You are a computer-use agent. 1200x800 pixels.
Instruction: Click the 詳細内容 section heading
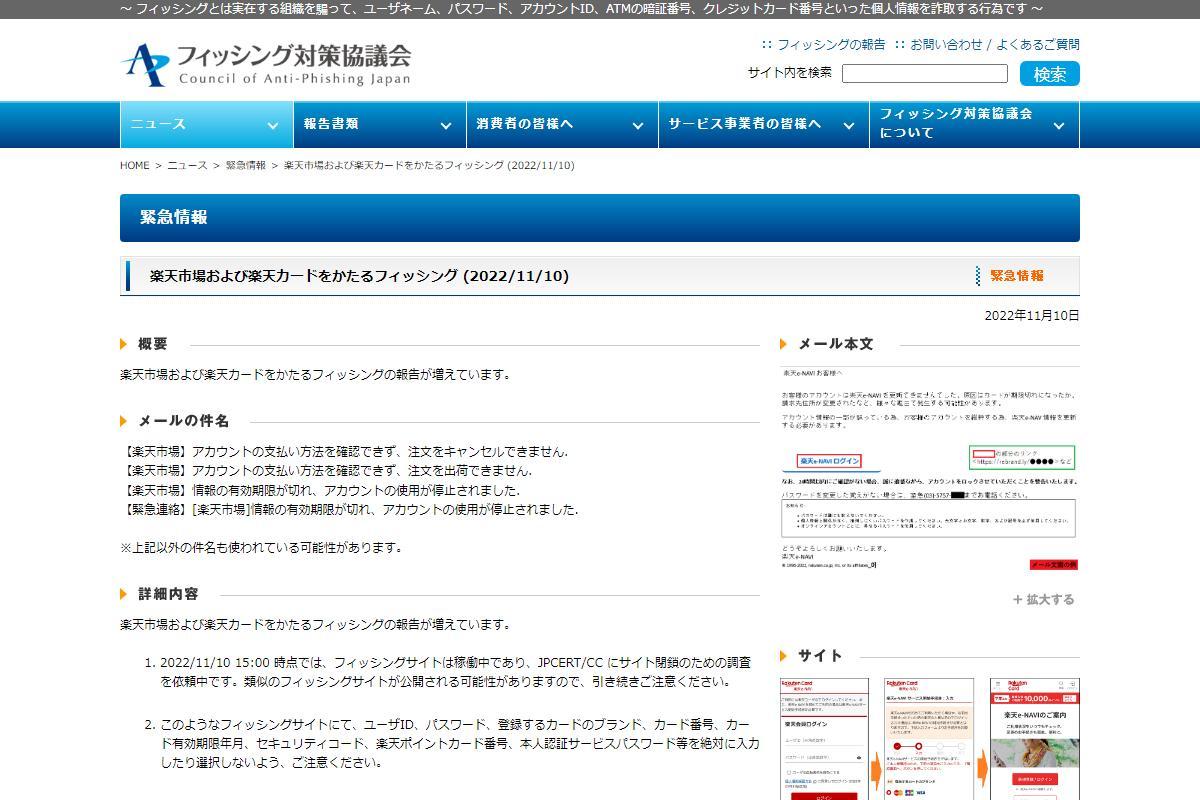168,594
